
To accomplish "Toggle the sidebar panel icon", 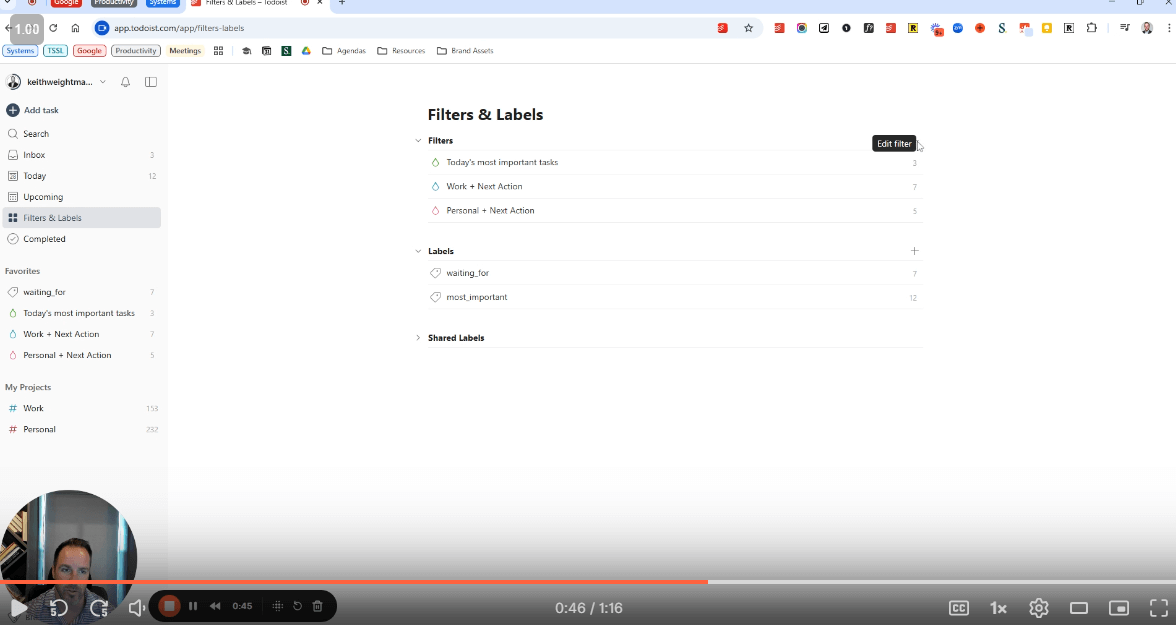I will click(x=151, y=82).
